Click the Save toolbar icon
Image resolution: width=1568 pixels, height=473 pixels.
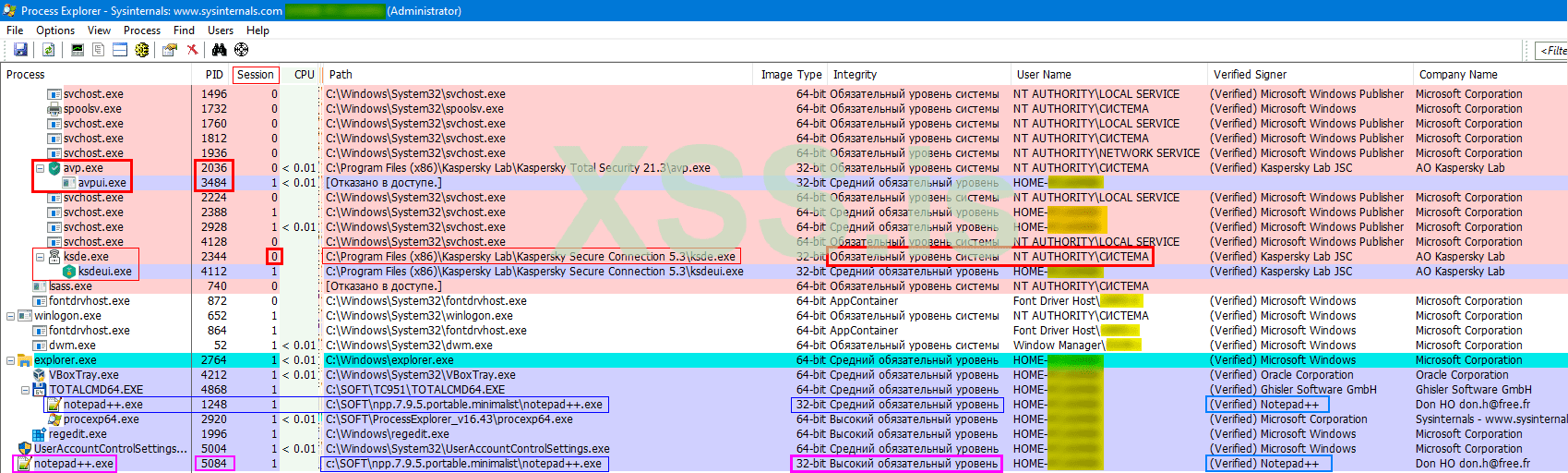point(20,50)
